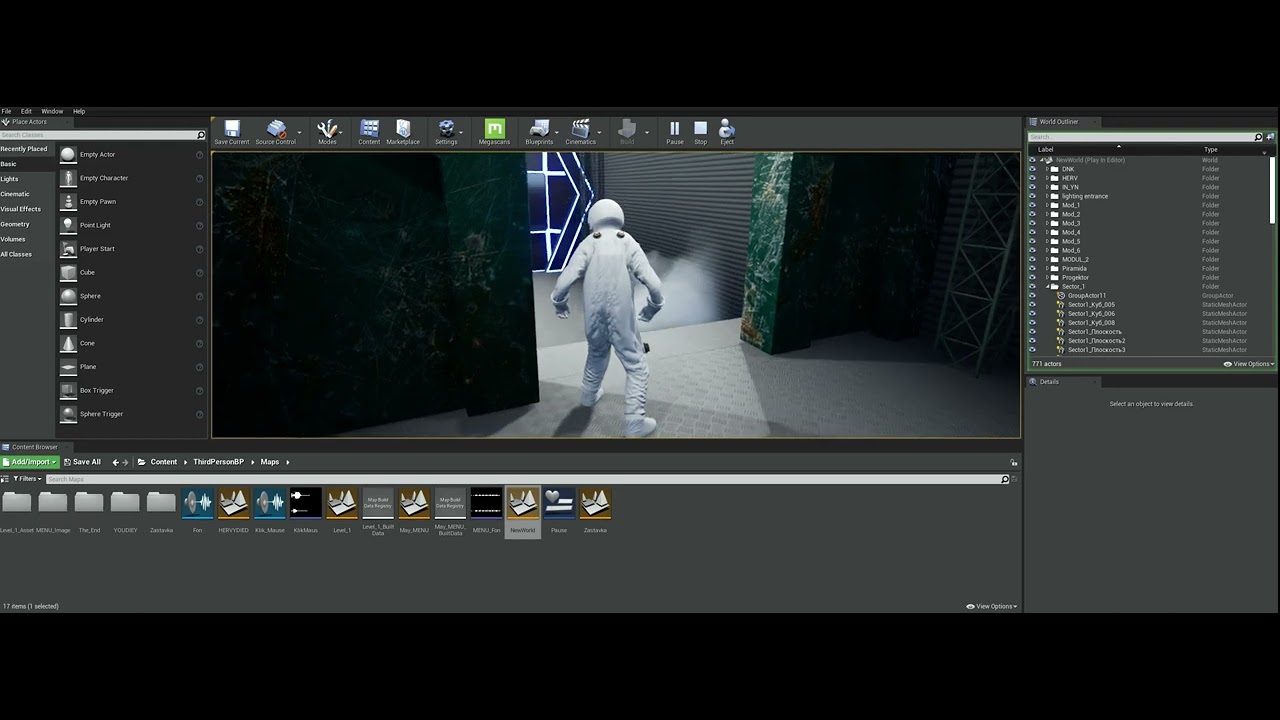The width and height of the screenshot is (1280, 720).
Task: Expand the Mod_2 folder in outliner
Action: click(1047, 214)
